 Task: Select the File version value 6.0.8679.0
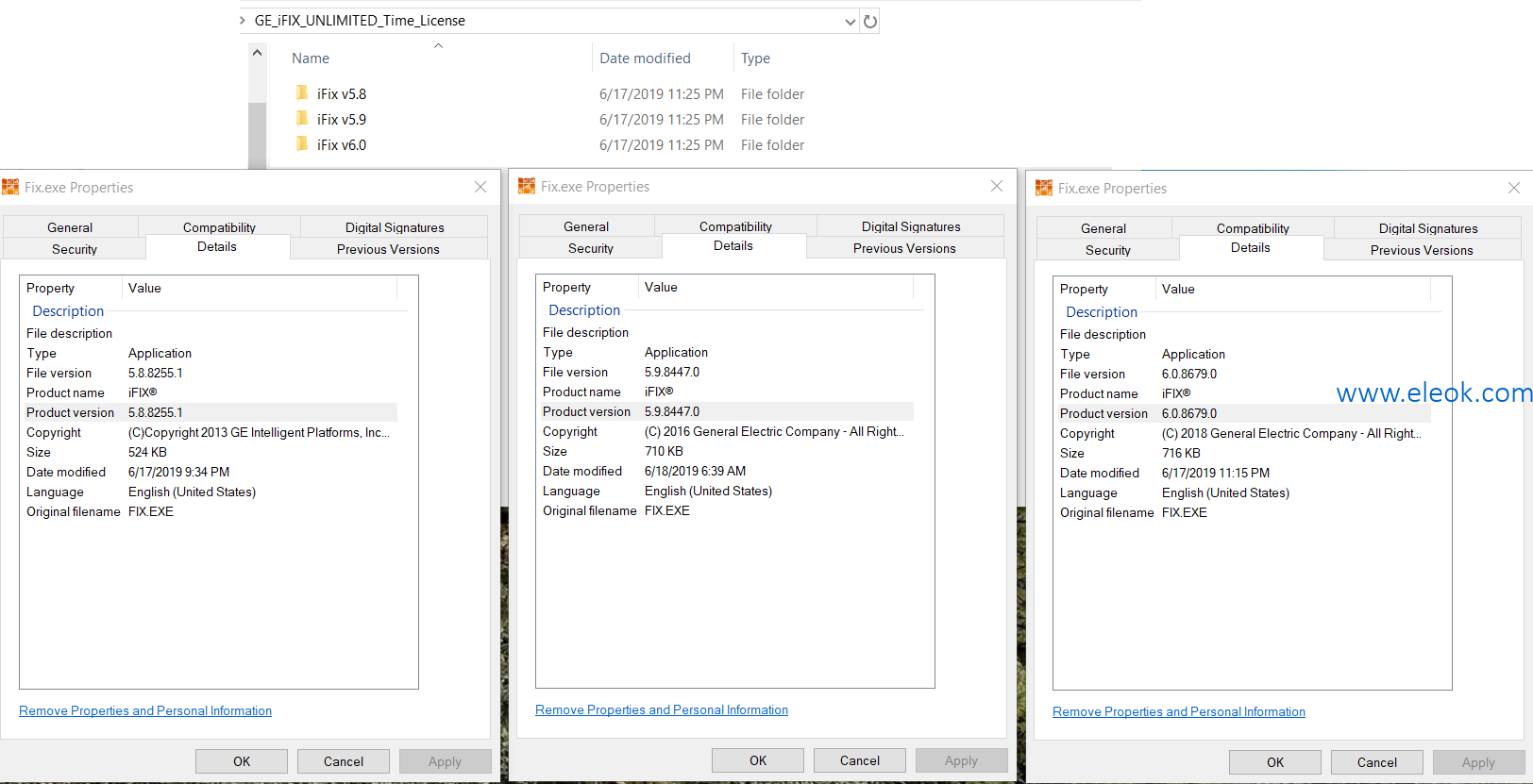coord(1189,374)
